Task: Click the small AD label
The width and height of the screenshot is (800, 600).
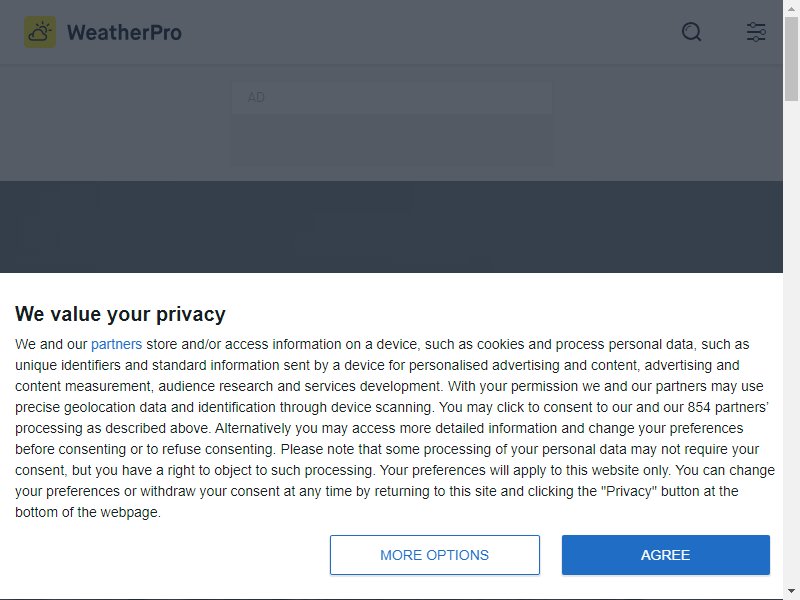Action: 256,97
